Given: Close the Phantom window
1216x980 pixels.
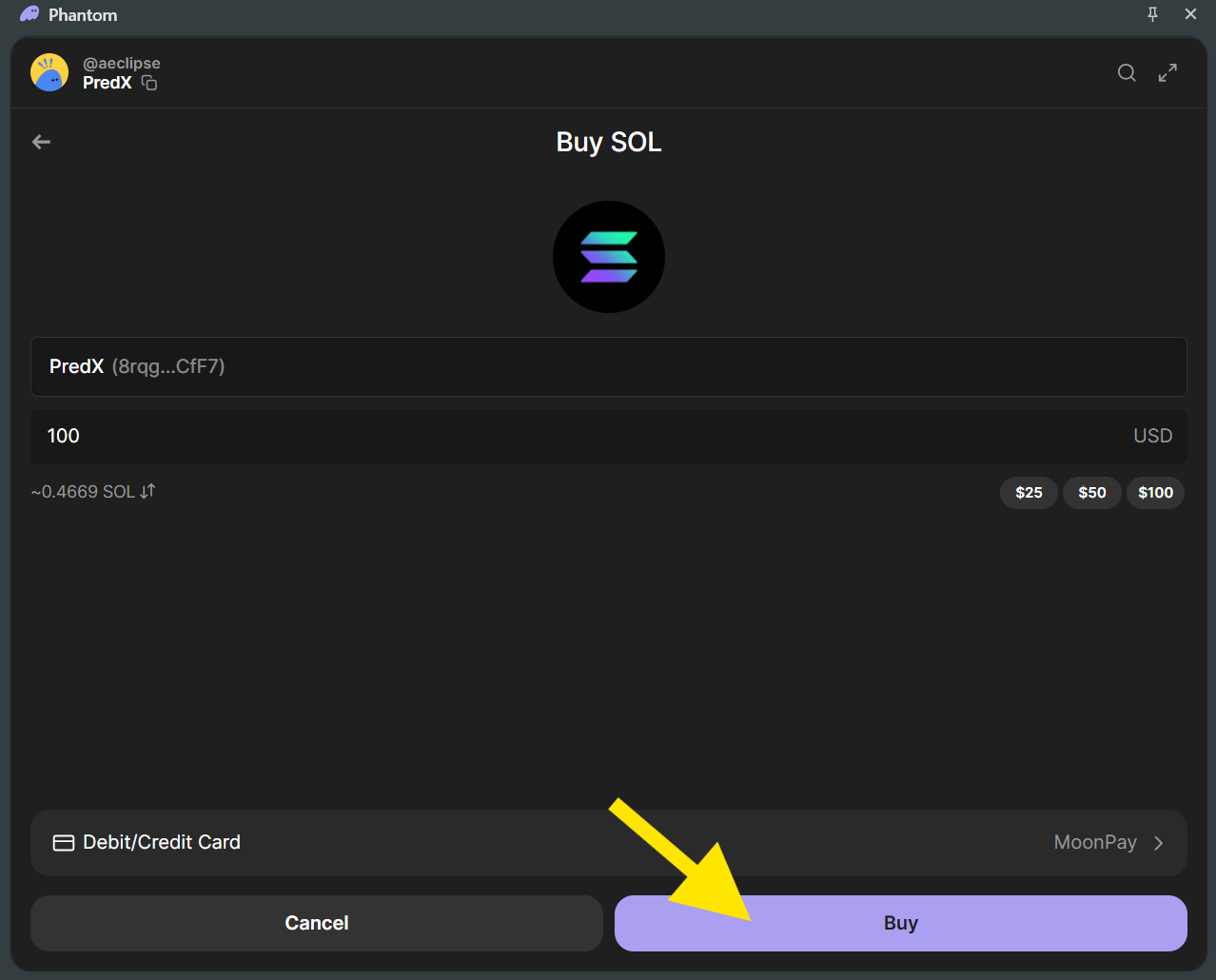Looking at the screenshot, I should coord(1190,14).
